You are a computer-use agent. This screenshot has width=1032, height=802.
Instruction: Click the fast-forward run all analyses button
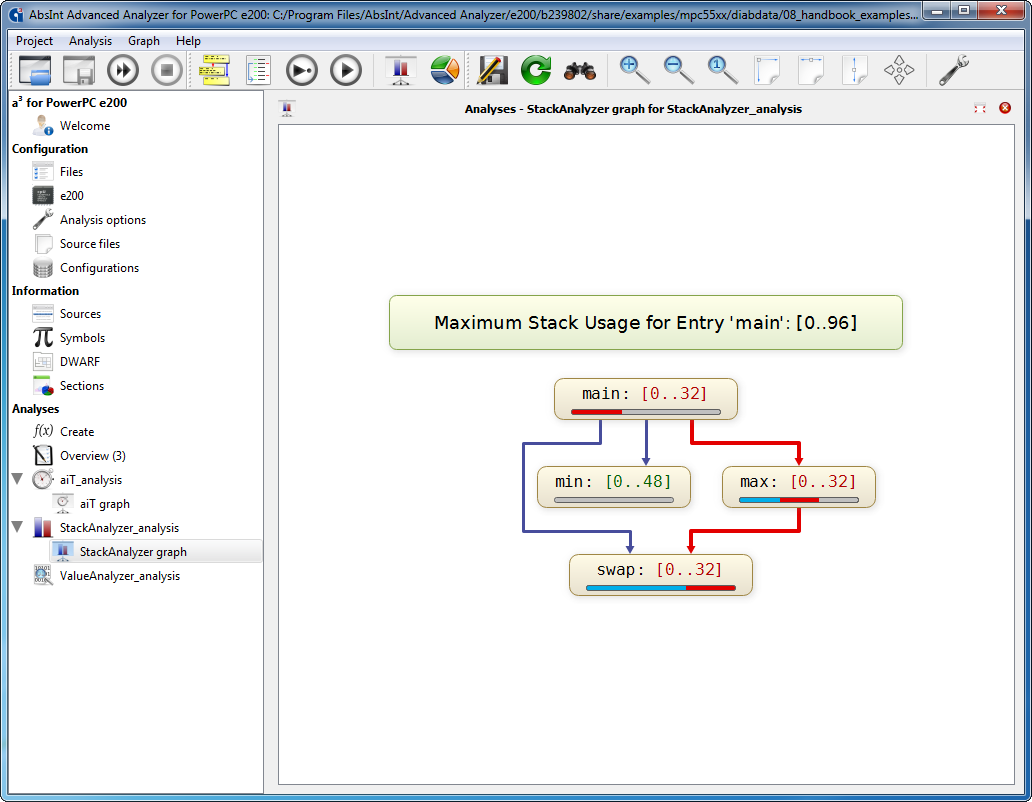[x=123, y=70]
